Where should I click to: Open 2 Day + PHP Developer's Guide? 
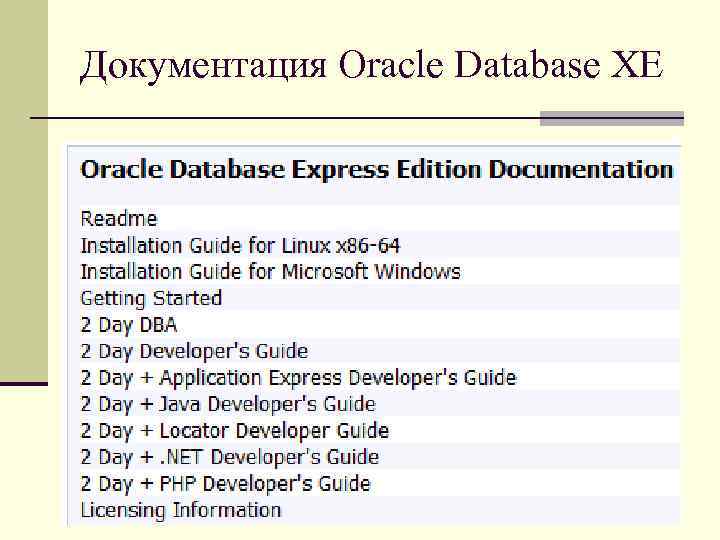[225, 484]
